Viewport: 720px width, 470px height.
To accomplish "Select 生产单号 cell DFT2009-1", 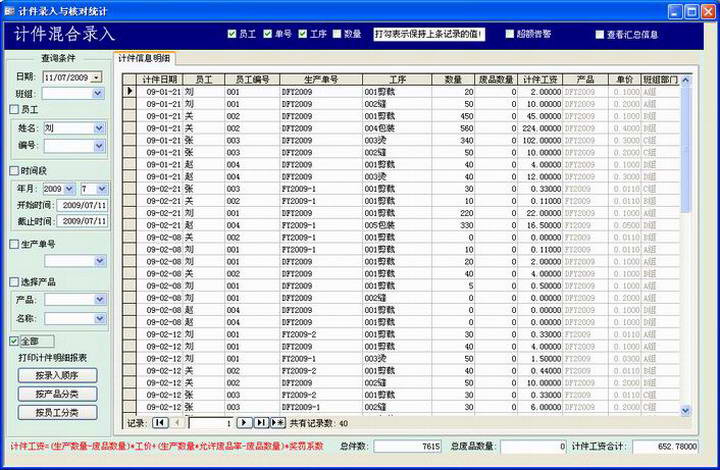I will coord(321,407).
